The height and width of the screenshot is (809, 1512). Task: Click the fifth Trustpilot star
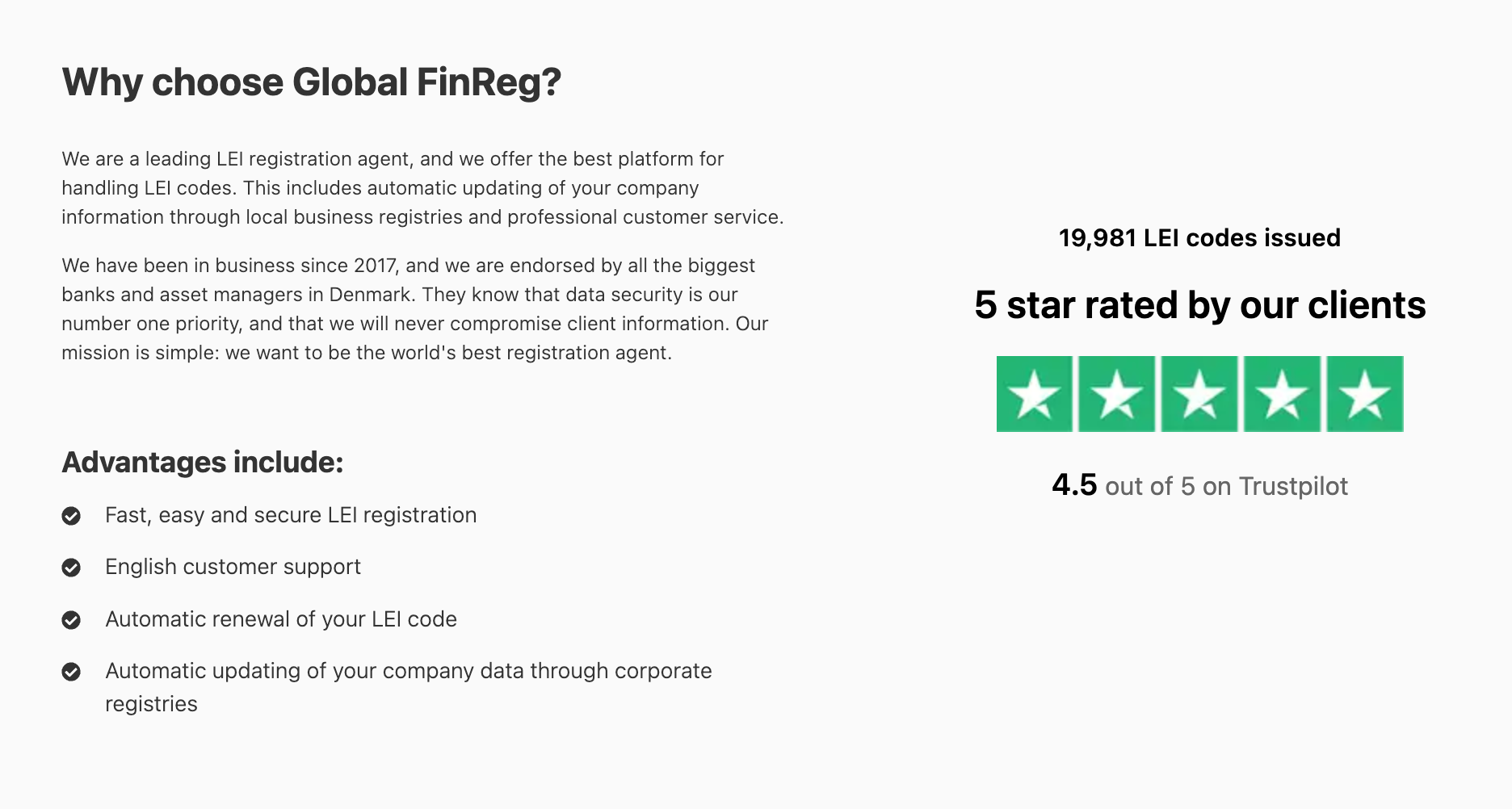1365,394
